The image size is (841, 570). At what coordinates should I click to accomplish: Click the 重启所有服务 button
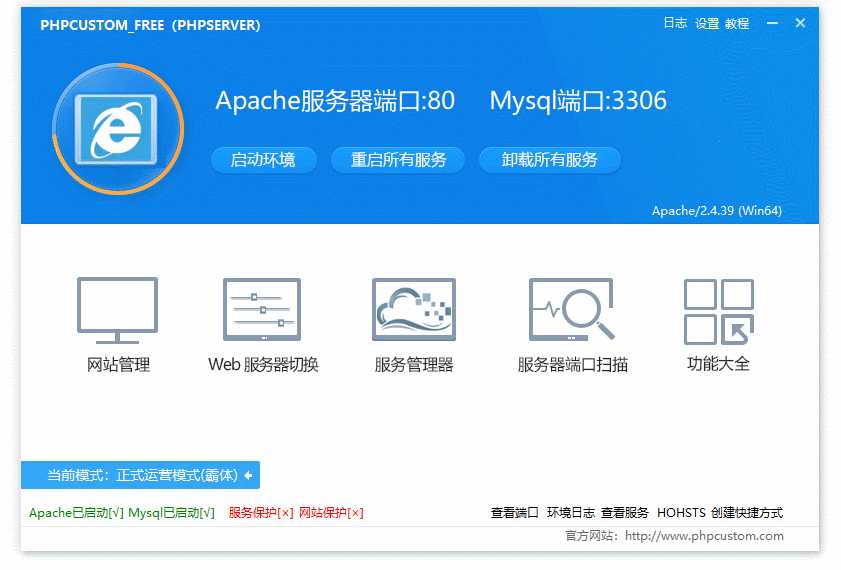(398, 160)
